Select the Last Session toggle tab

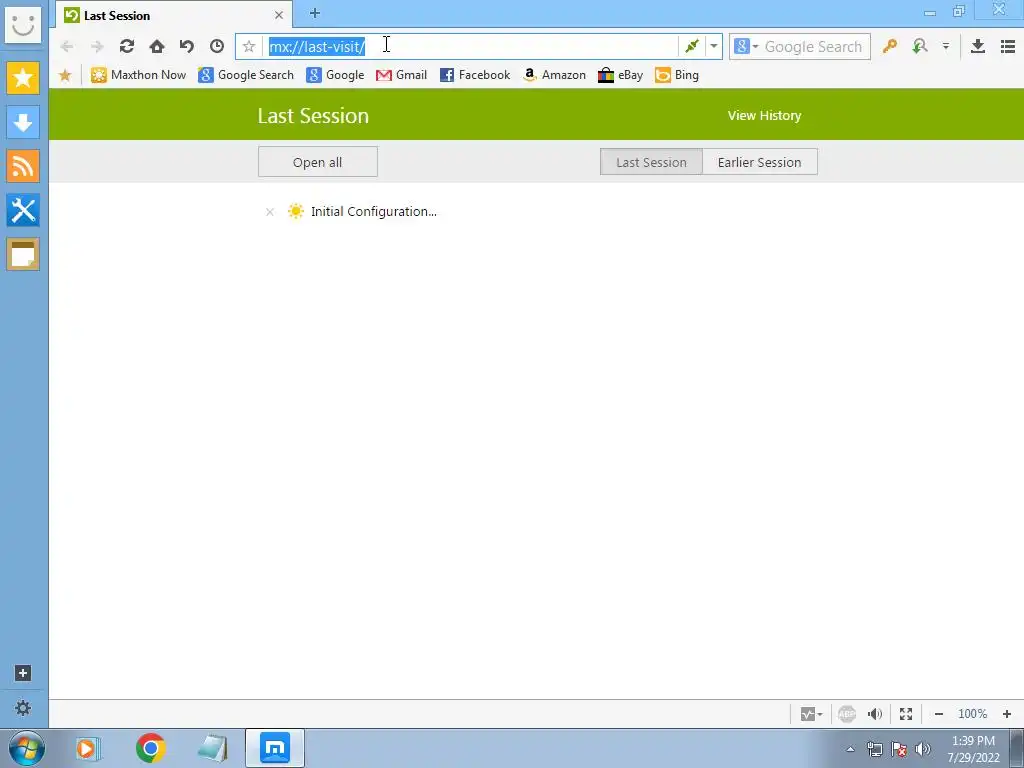click(651, 162)
